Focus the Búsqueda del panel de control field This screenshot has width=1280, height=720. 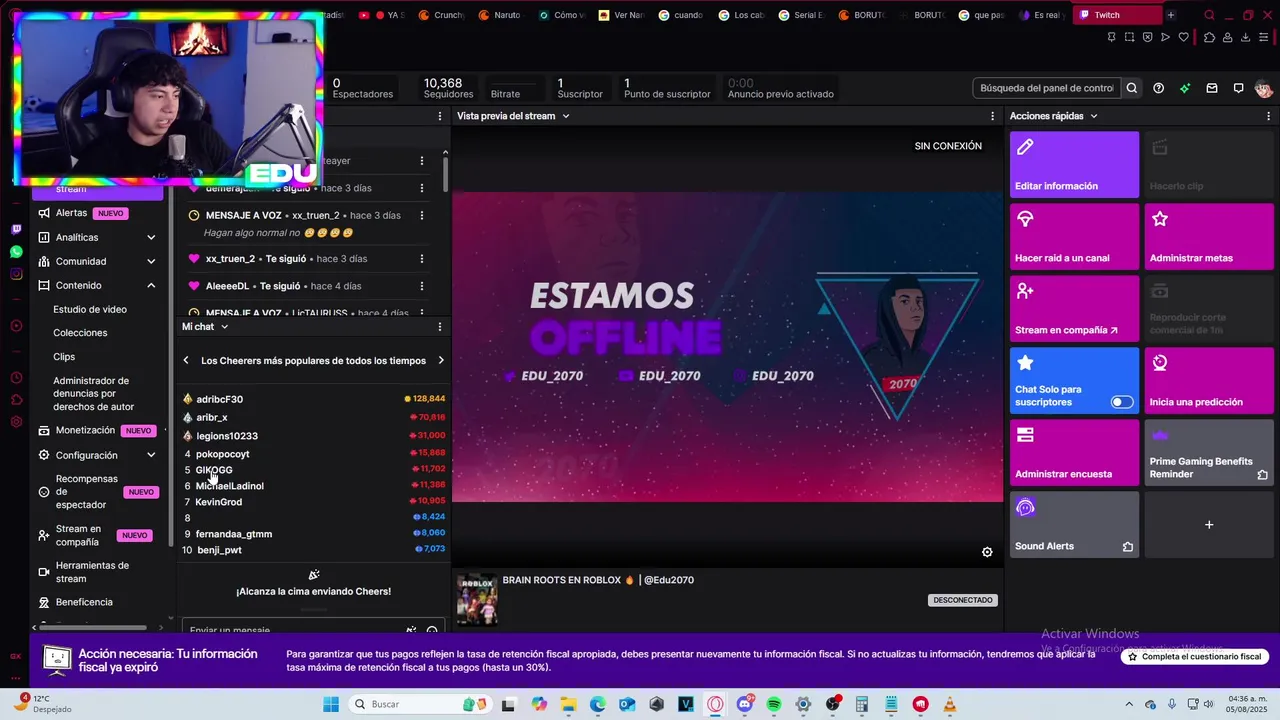[1047, 88]
